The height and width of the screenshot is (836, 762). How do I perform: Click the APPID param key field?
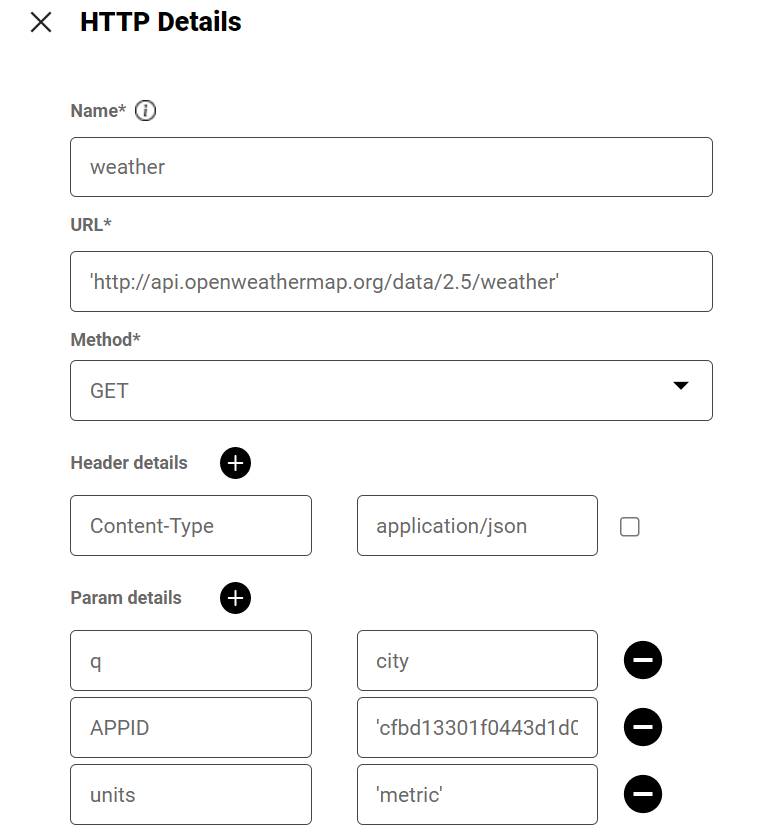[191, 727]
